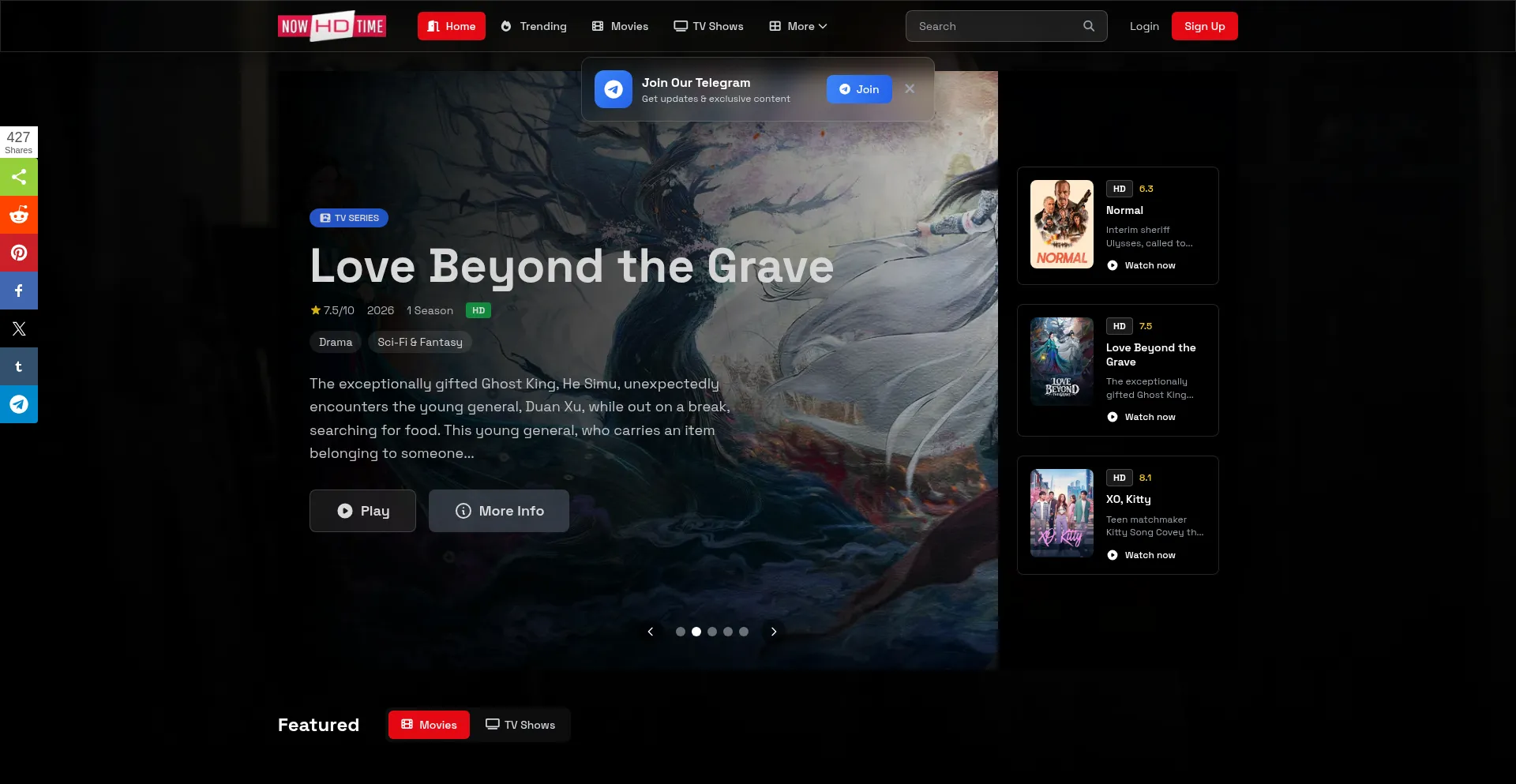This screenshot has width=1516, height=784.
Task: Share on X (Twitter)
Action: pyautogui.click(x=19, y=328)
